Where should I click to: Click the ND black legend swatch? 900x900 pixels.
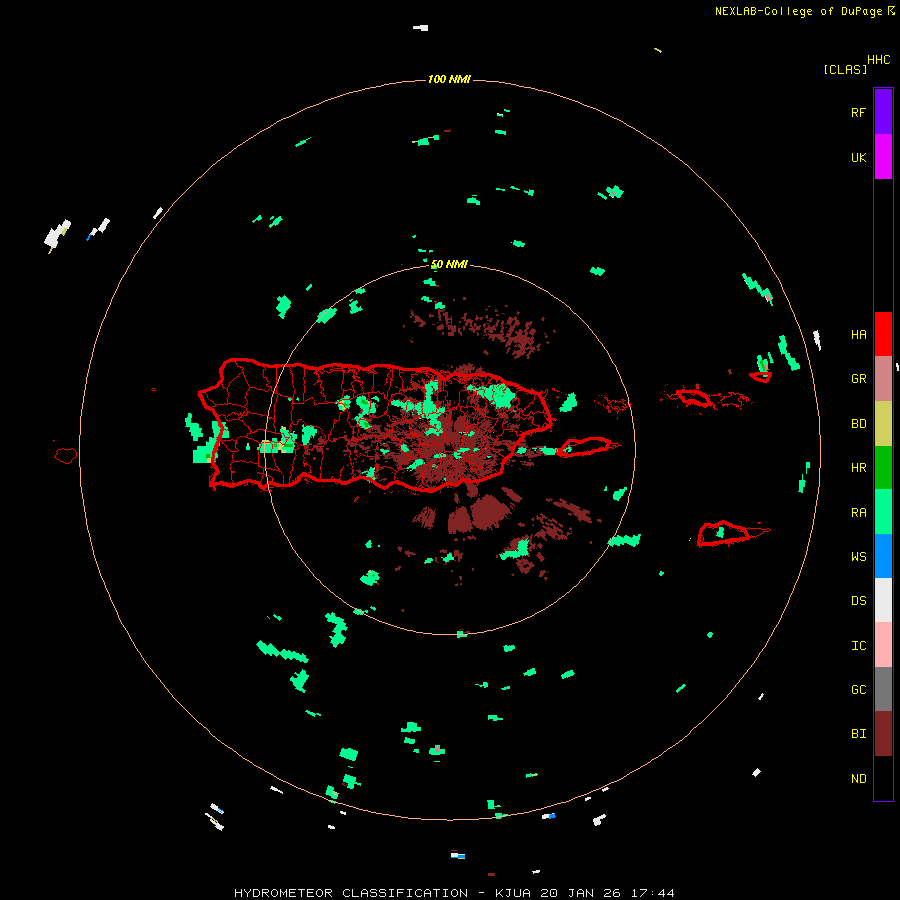(883, 778)
